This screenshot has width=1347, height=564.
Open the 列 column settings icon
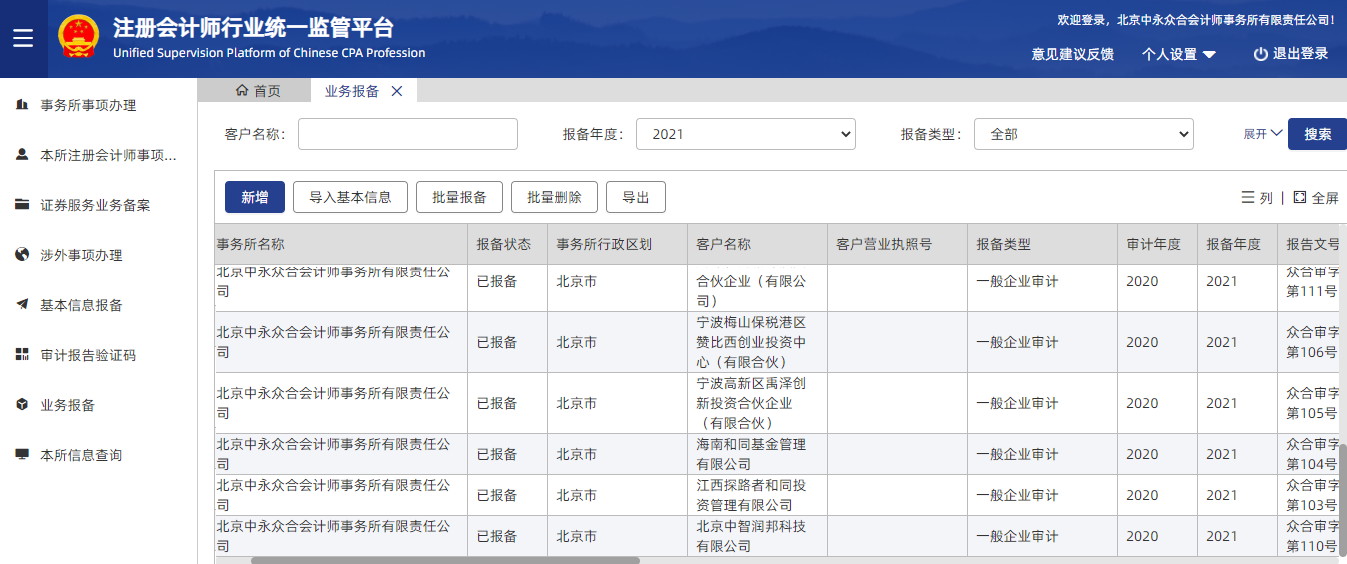point(1248,198)
